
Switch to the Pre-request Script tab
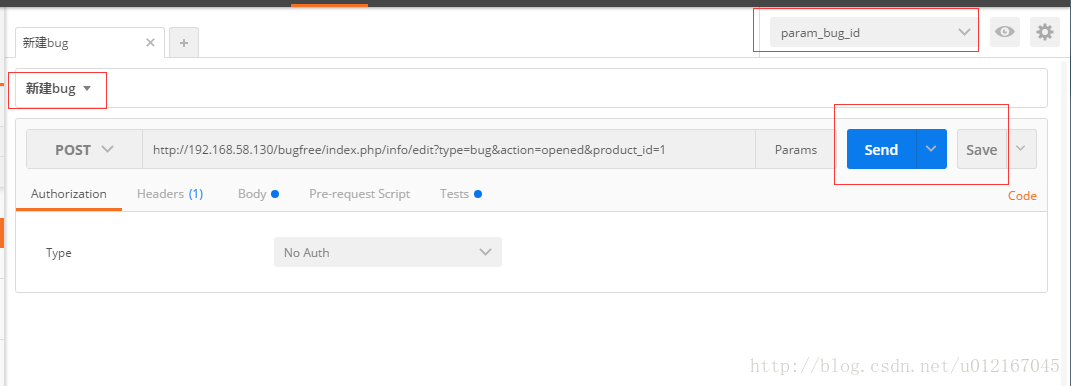coord(360,194)
